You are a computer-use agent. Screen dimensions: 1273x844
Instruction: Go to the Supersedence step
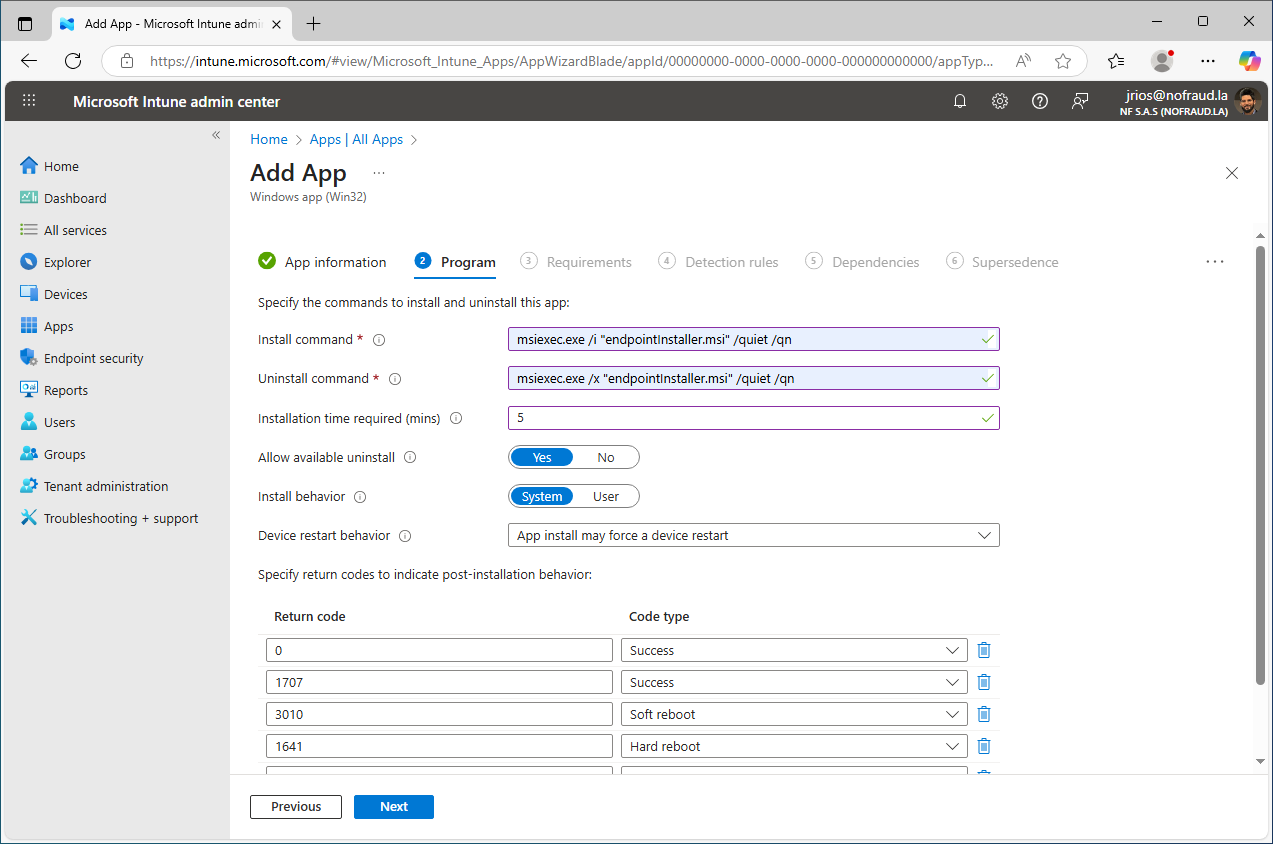pyautogui.click(x=1002, y=262)
